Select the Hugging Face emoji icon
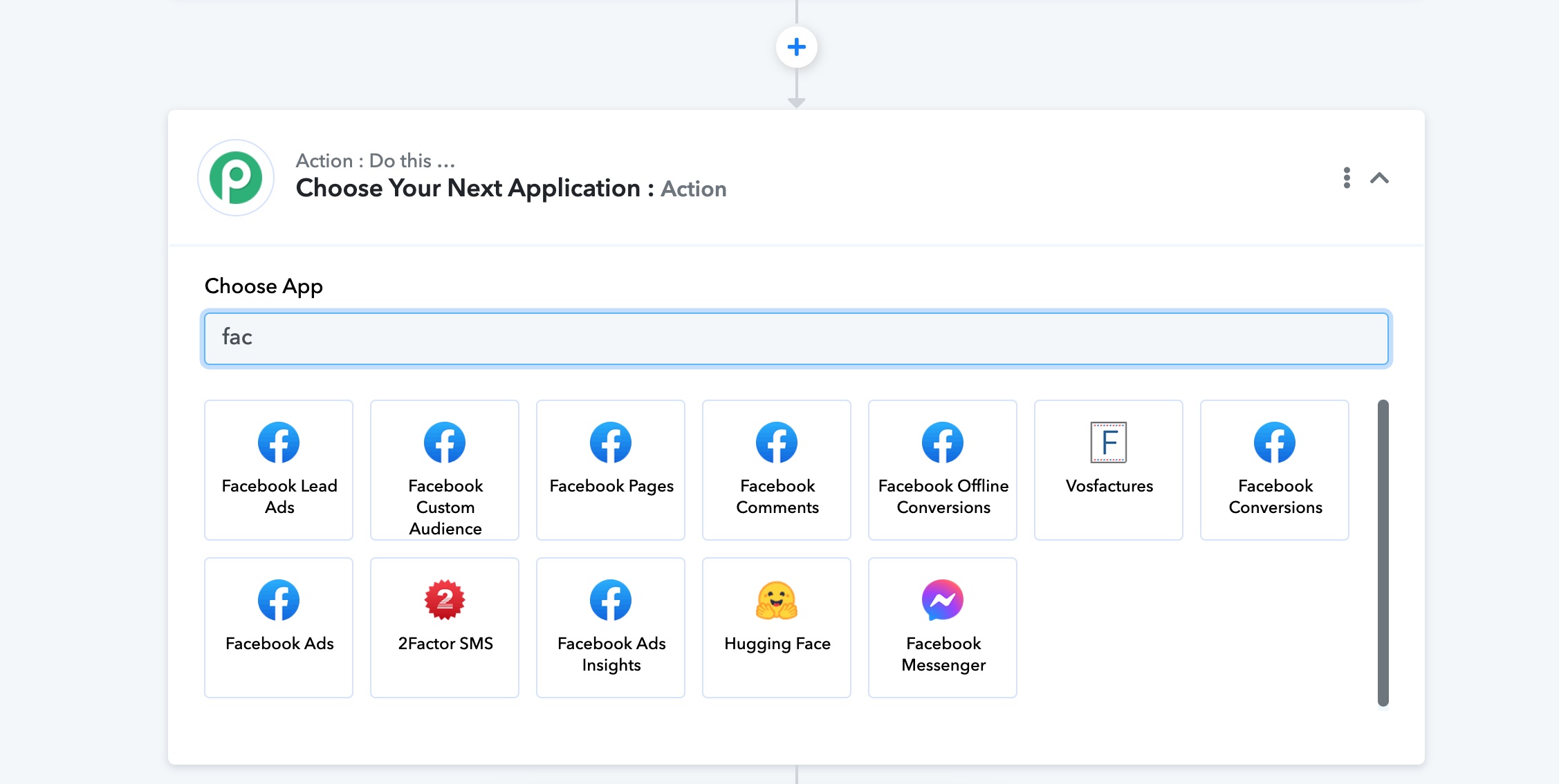 point(777,600)
